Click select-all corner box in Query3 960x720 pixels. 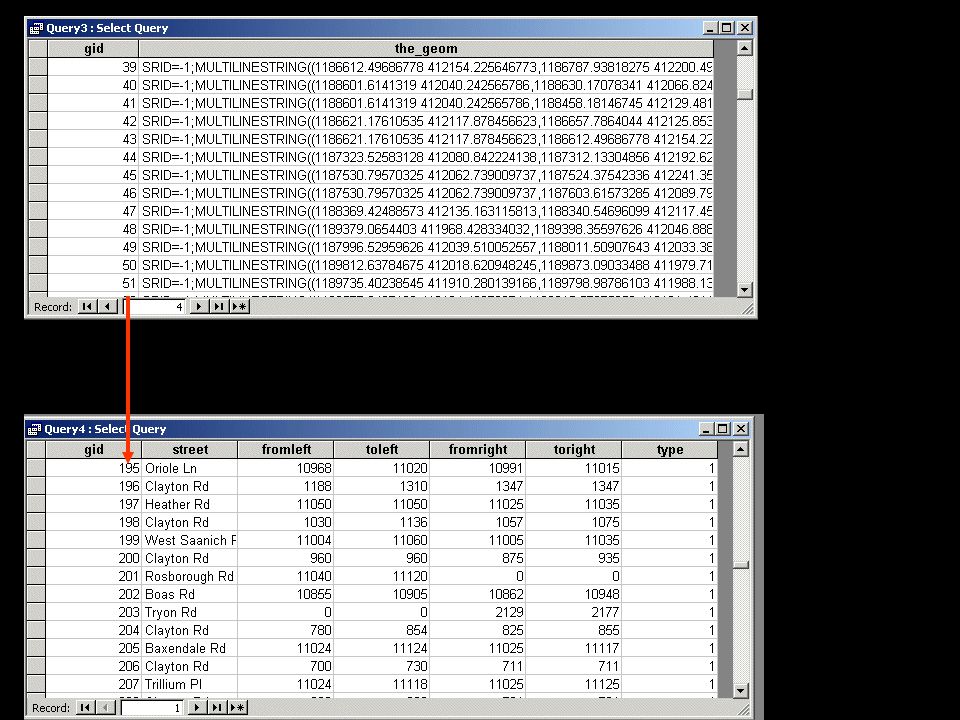point(38,48)
